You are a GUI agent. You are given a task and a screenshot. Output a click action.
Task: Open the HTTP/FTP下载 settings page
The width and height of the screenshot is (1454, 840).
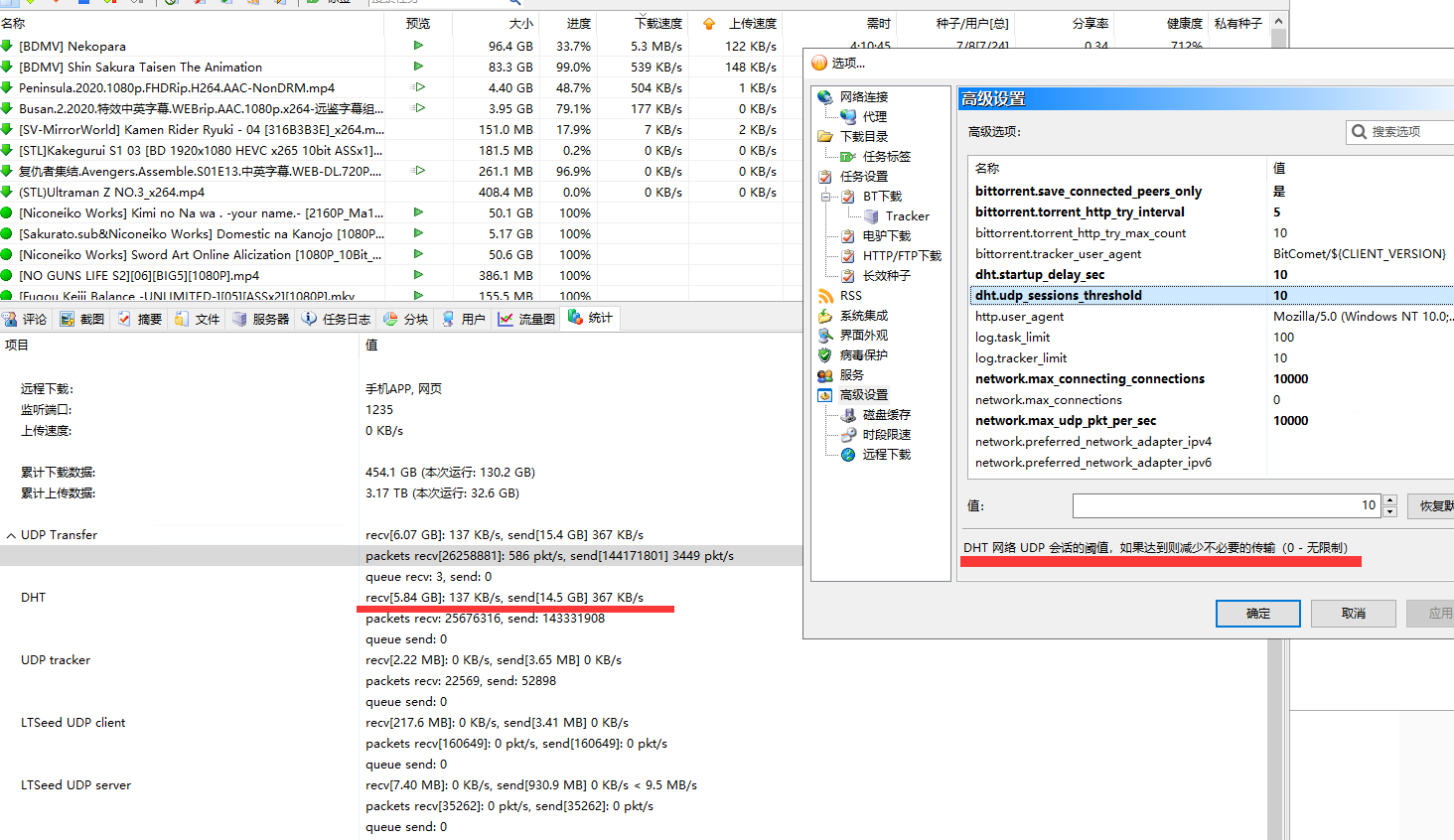click(902, 255)
